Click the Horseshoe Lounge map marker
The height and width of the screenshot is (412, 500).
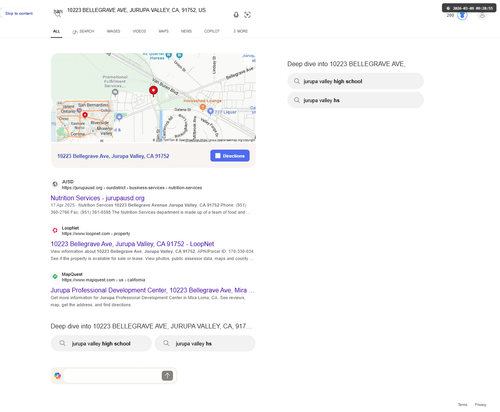pos(202,107)
